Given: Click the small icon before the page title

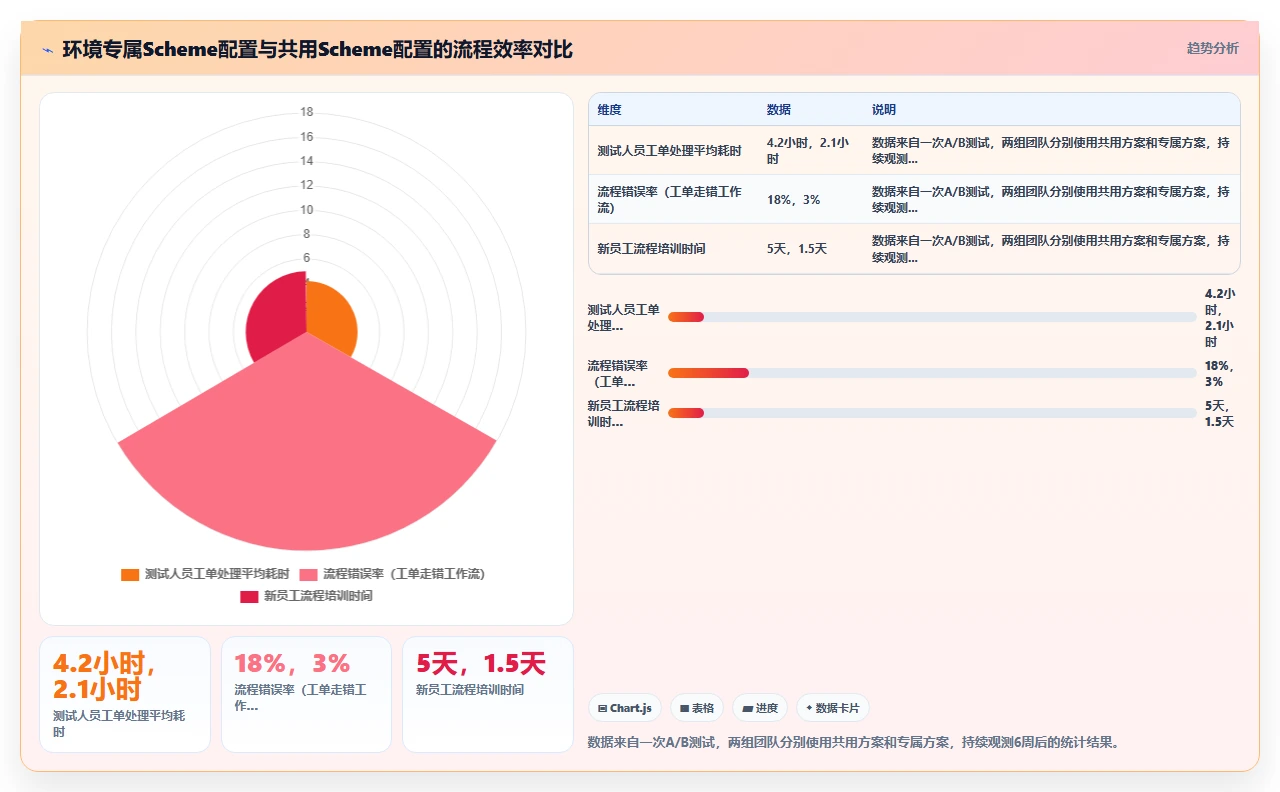Looking at the screenshot, I should point(47,49).
